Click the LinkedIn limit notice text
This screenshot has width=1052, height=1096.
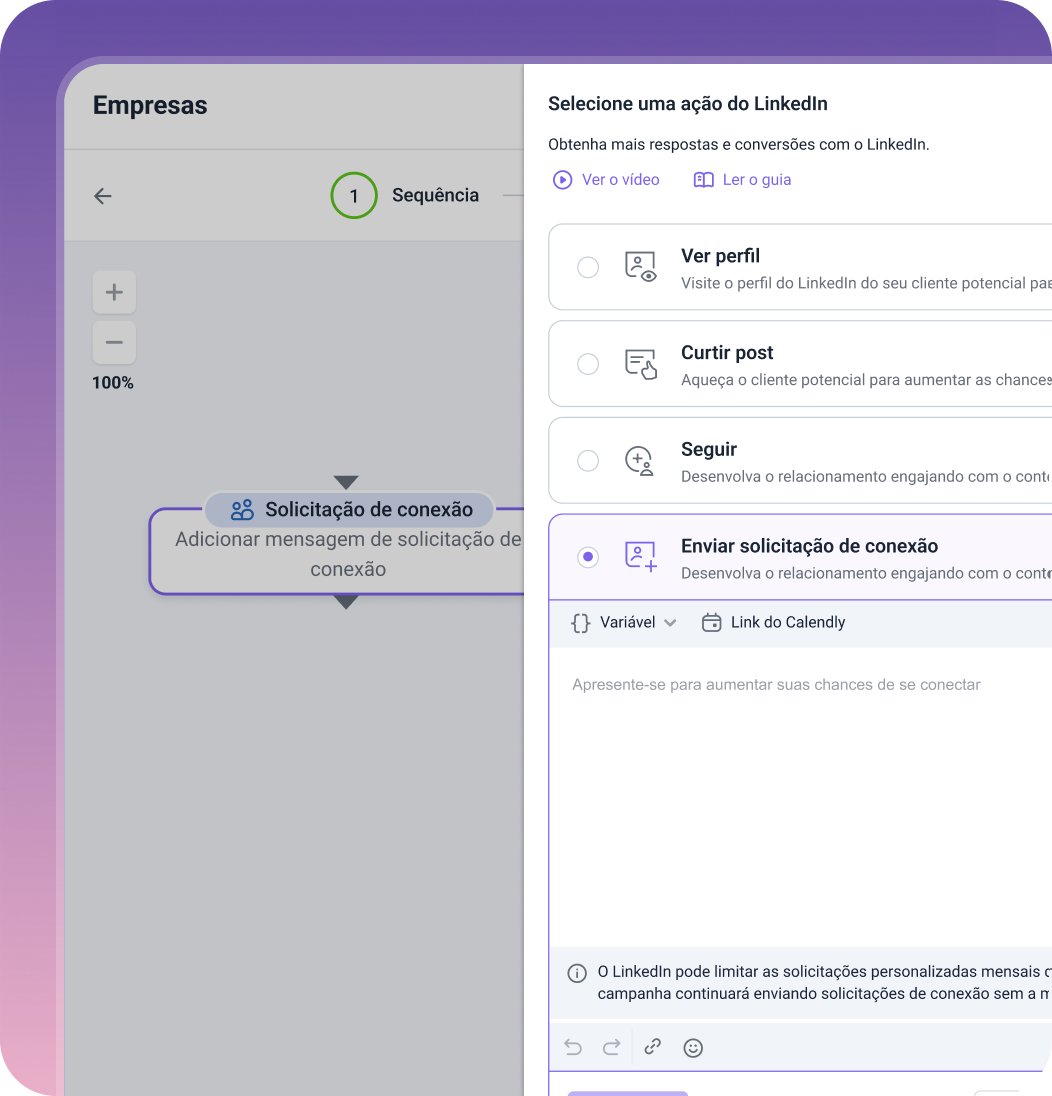pyautogui.click(x=824, y=982)
